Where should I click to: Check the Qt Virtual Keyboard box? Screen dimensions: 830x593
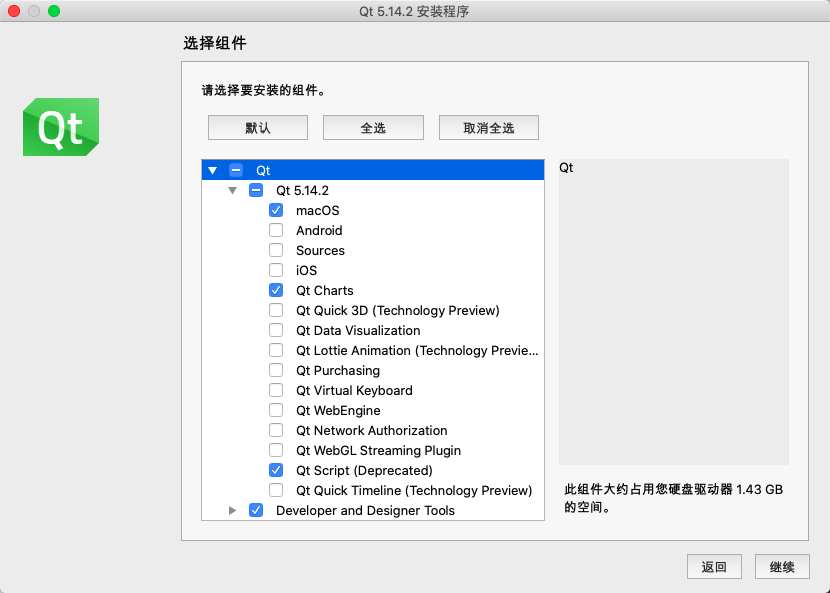(276, 391)
